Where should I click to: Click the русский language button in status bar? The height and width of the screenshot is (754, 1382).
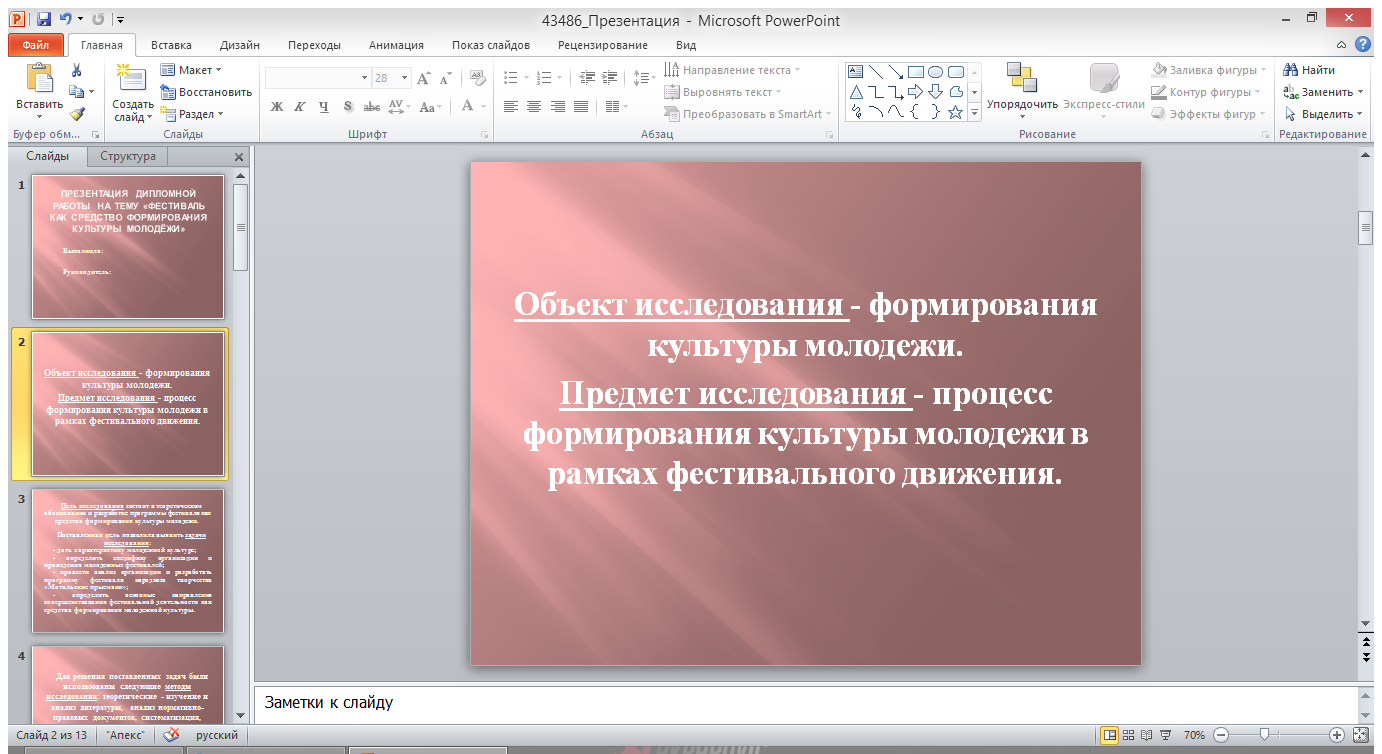(217, 735)
